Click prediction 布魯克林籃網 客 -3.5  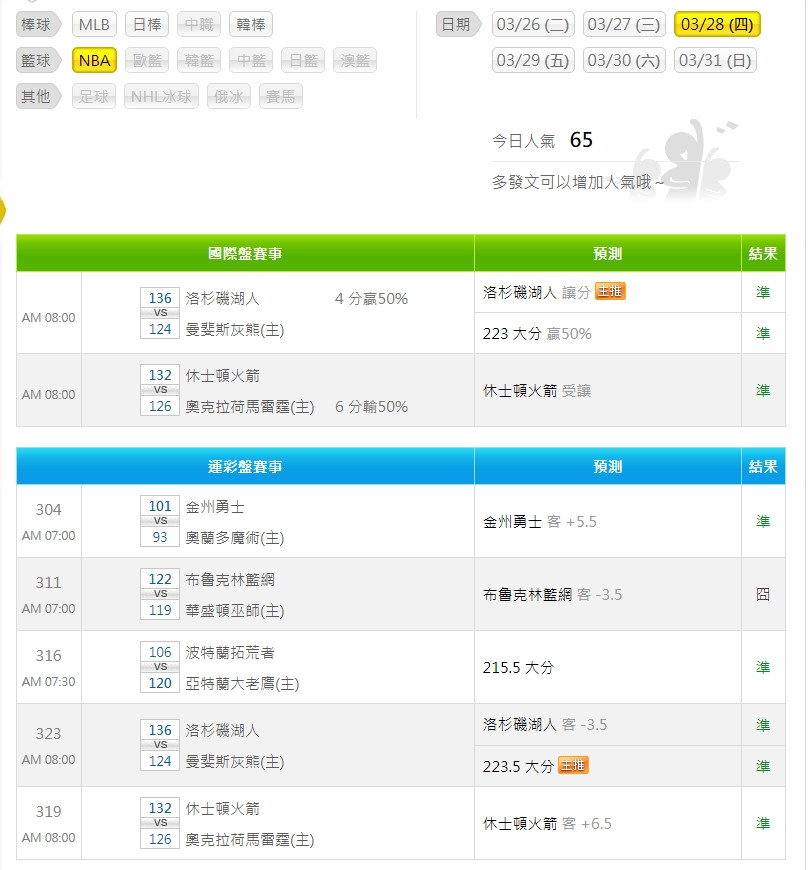click(x=553, y=595)
